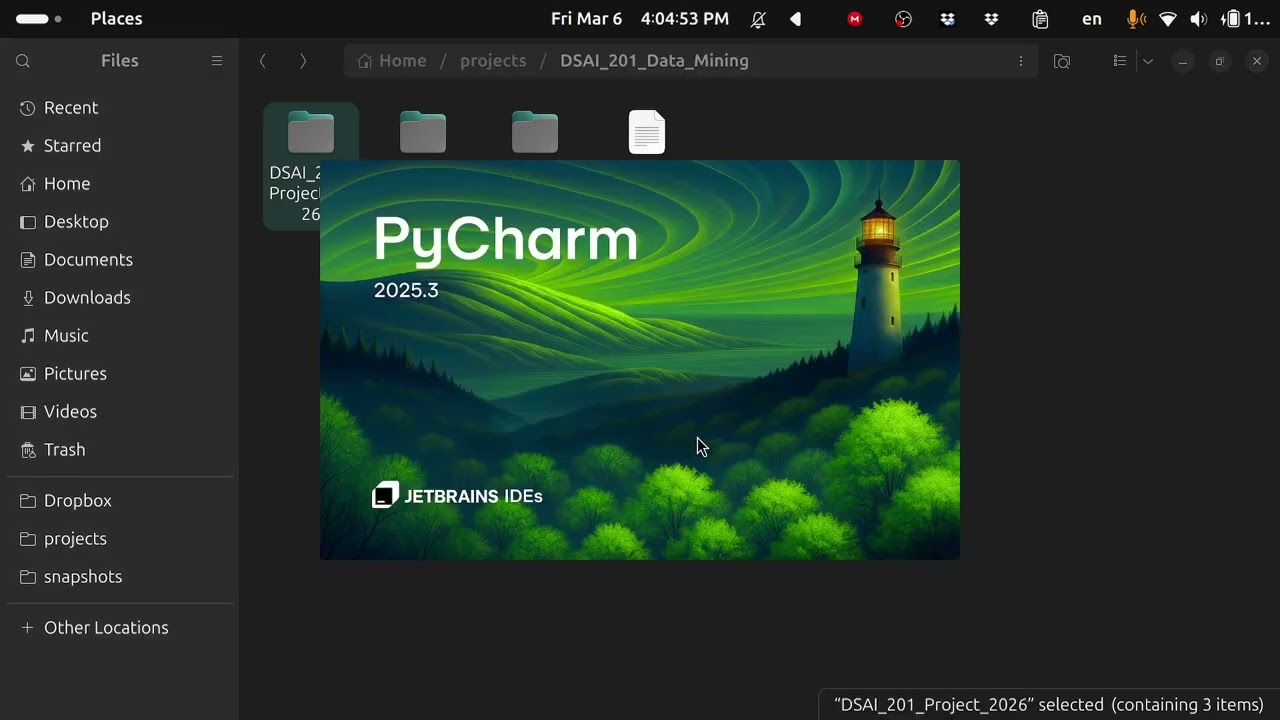
Task: Click the selection status message at bottom
Action: tap(1049, 705)
